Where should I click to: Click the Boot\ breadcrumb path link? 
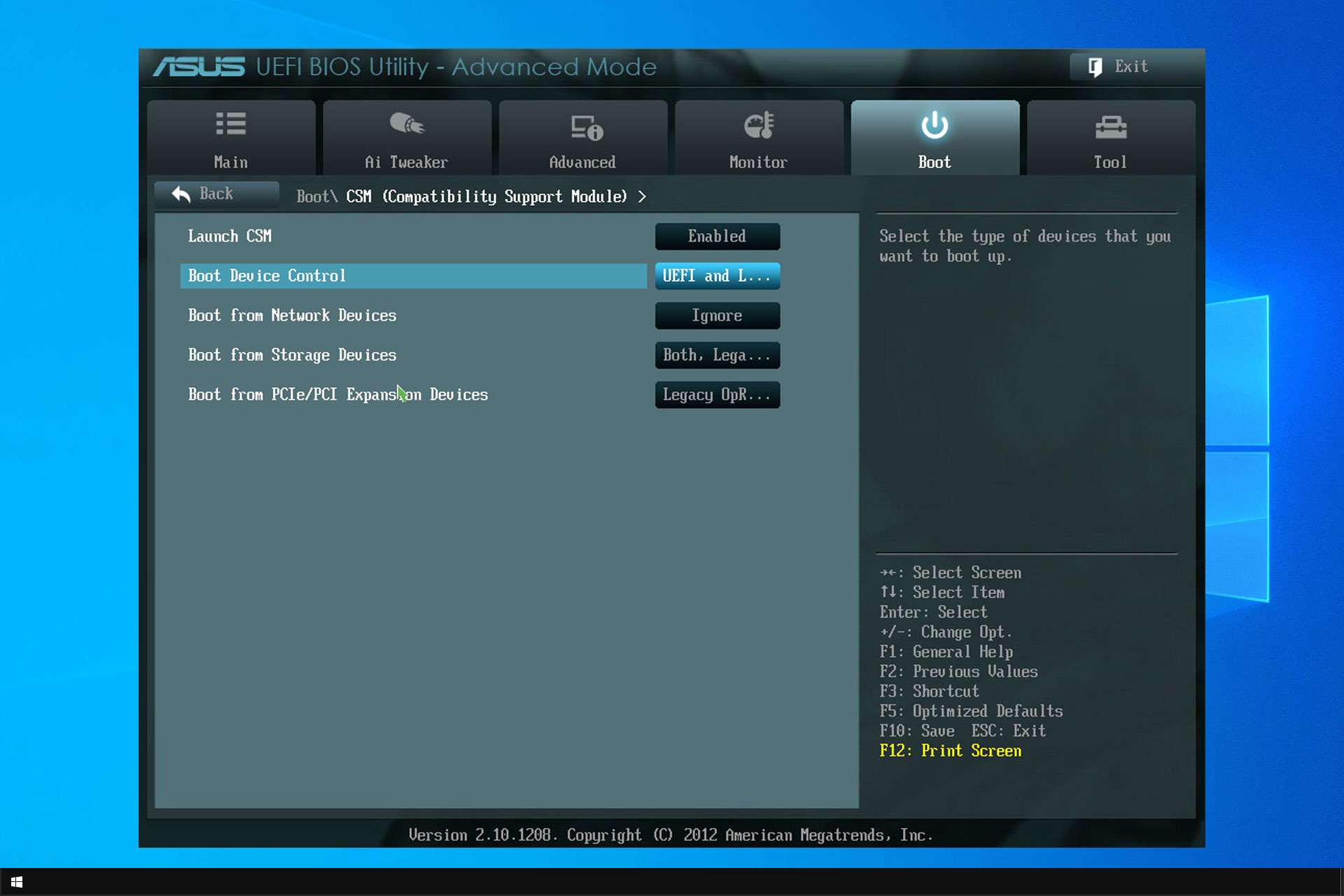pyautogui.click(x=316, y=197)
